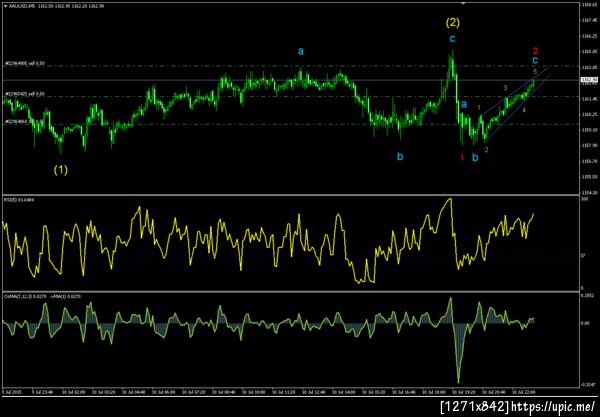
Task: Select the orange '3' sub-wave label
Action: click(x=505, y=88)
